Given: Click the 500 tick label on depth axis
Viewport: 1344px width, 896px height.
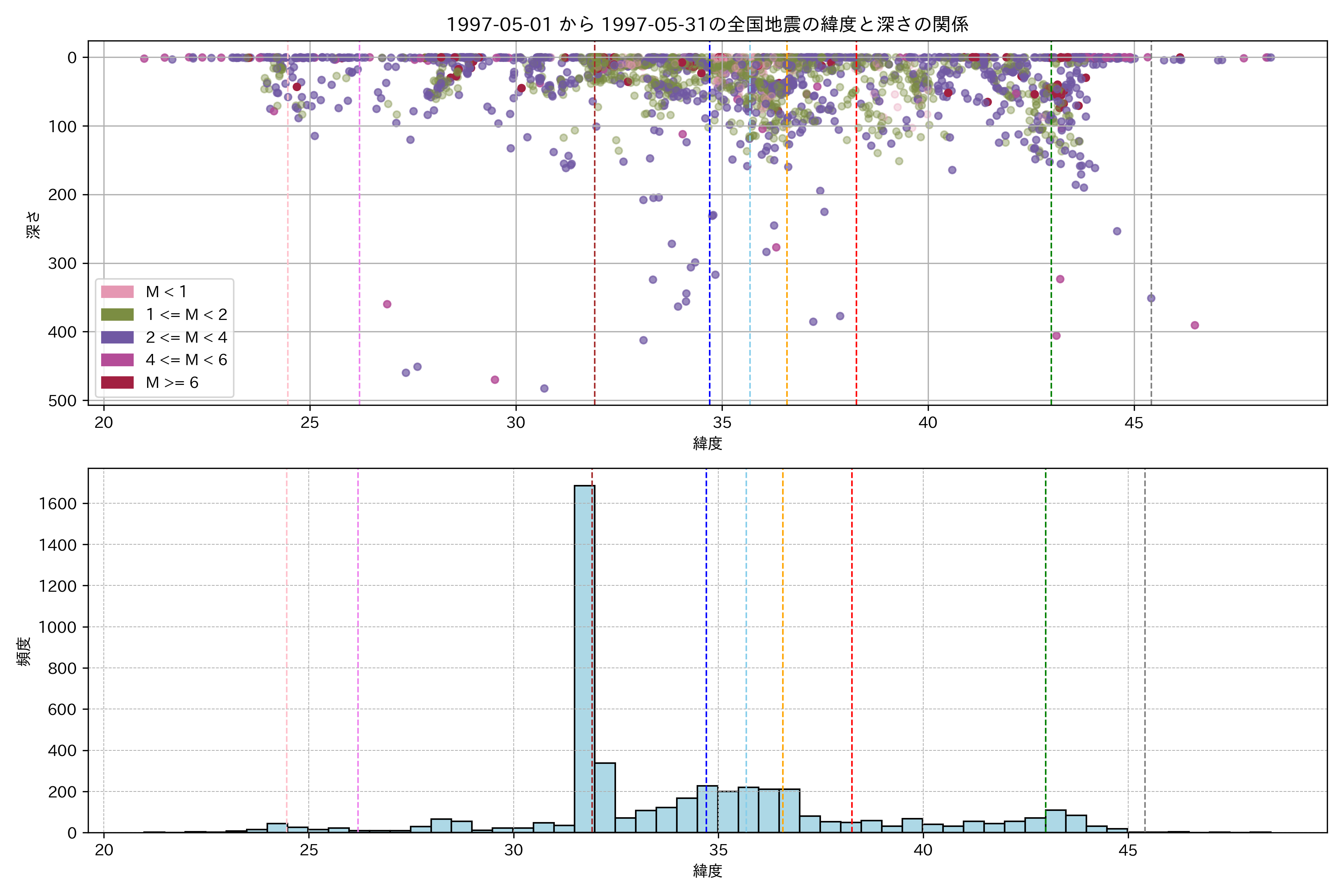Looking at the screenshot, I should coord(62,401).
